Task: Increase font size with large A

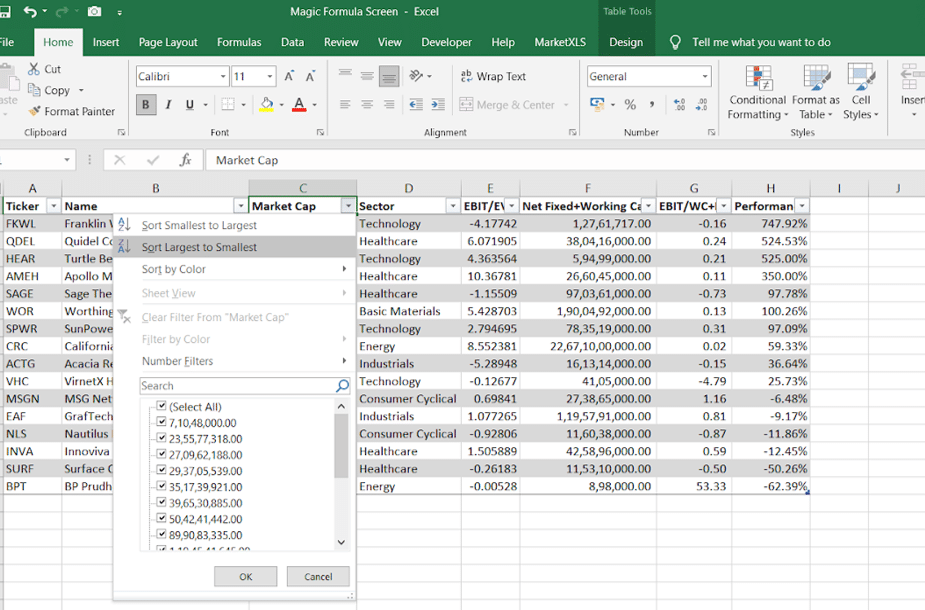Action: tap(289, 76)
